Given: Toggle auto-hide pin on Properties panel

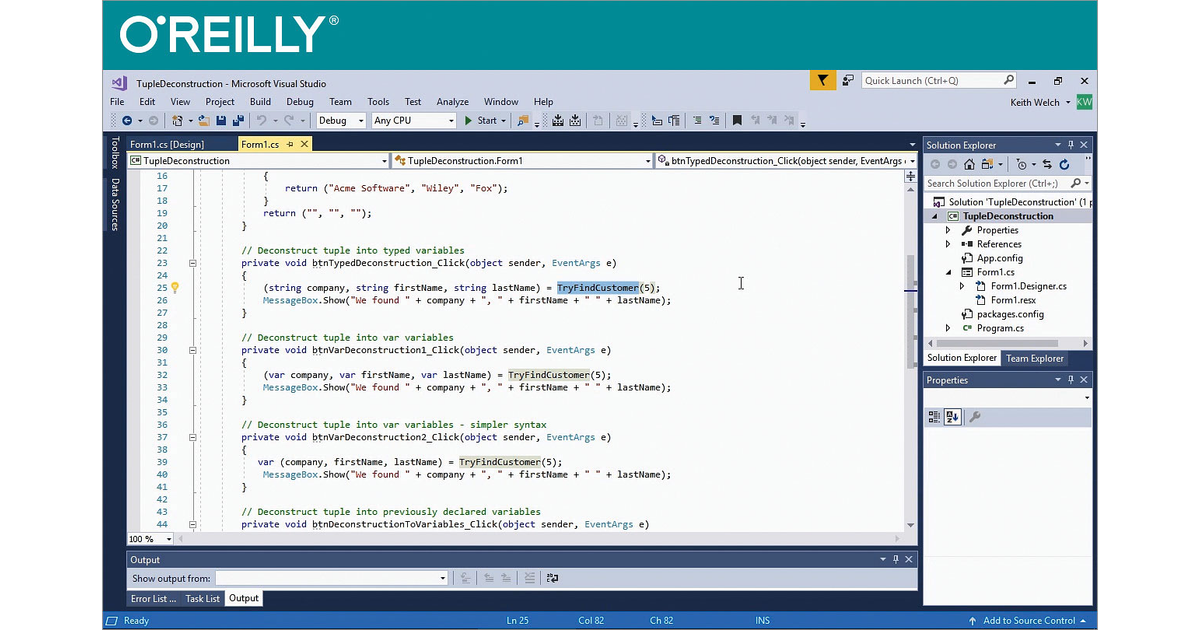Looking at the screenshot, I should 1070,380.
